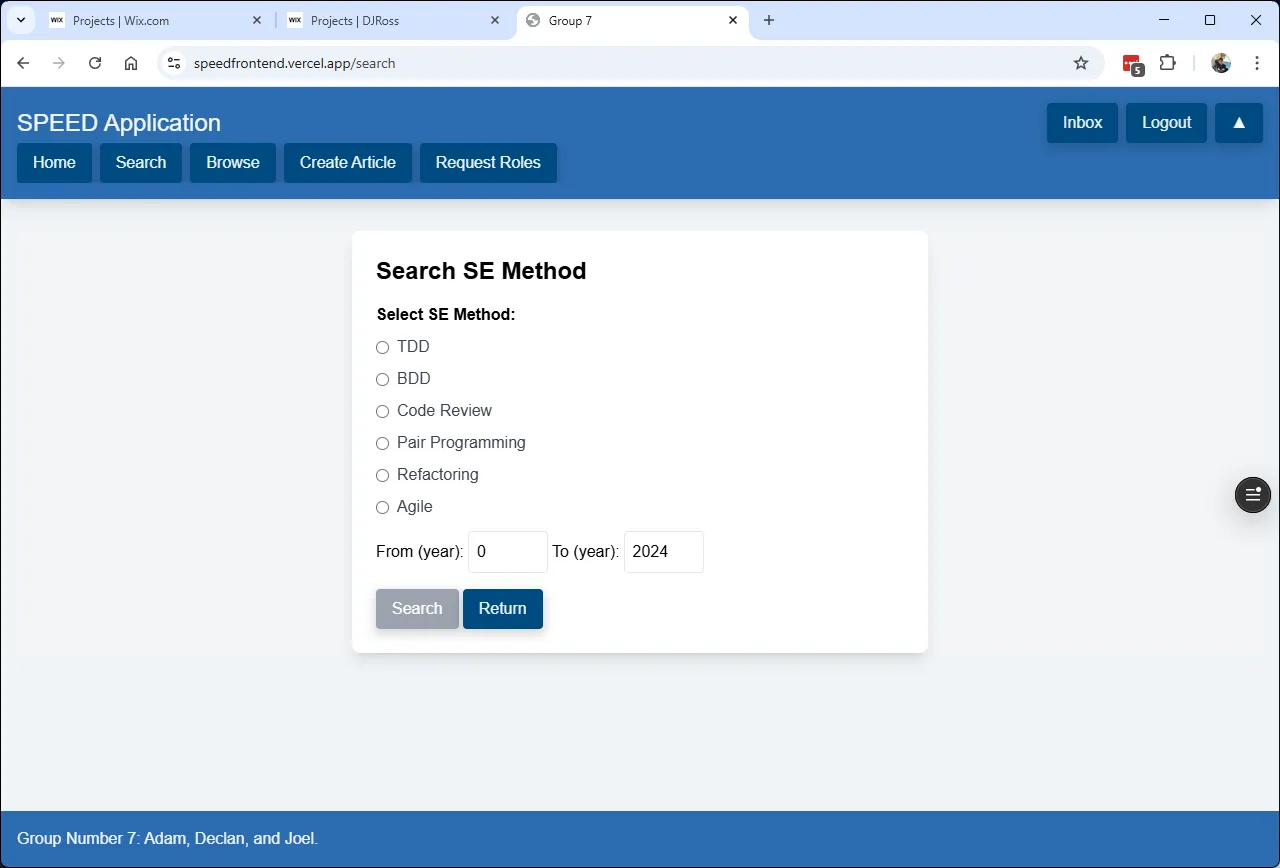1280x868 pixels.
Task: Bookmark this page with star icon
Action: click(x=1081, y=63)
